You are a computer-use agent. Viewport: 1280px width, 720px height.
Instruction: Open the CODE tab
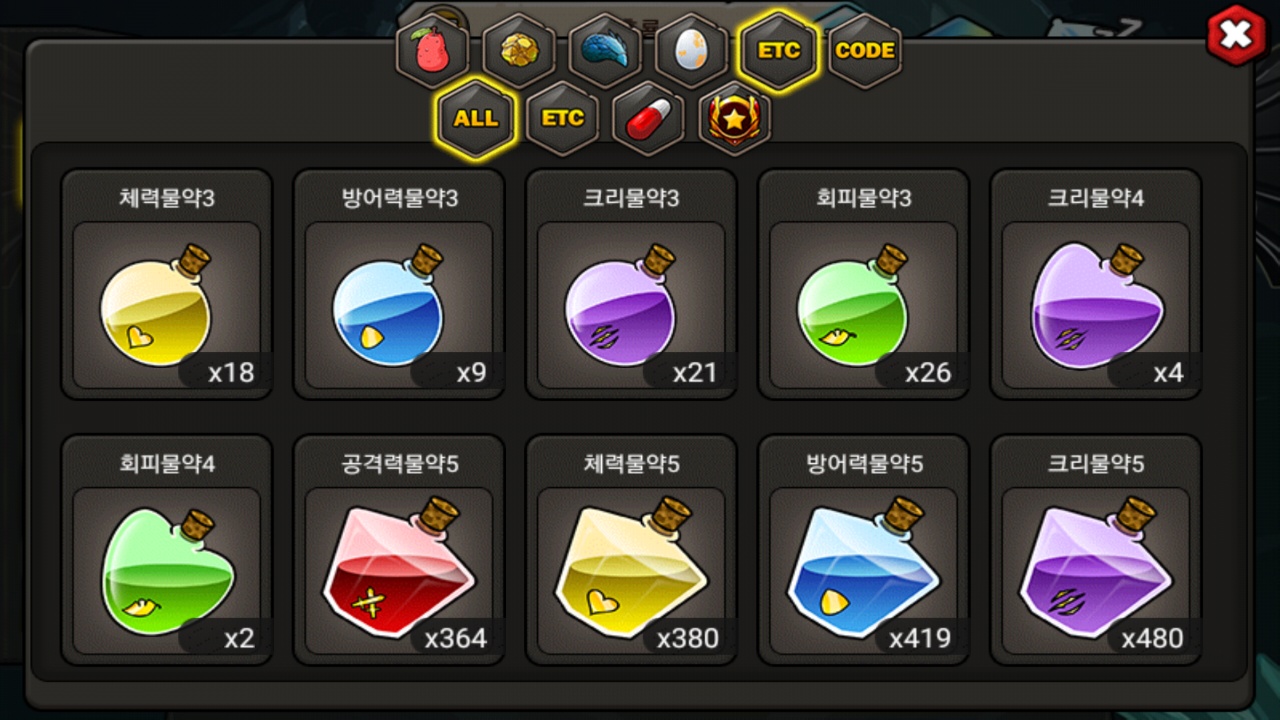click(x=865, y=51)
